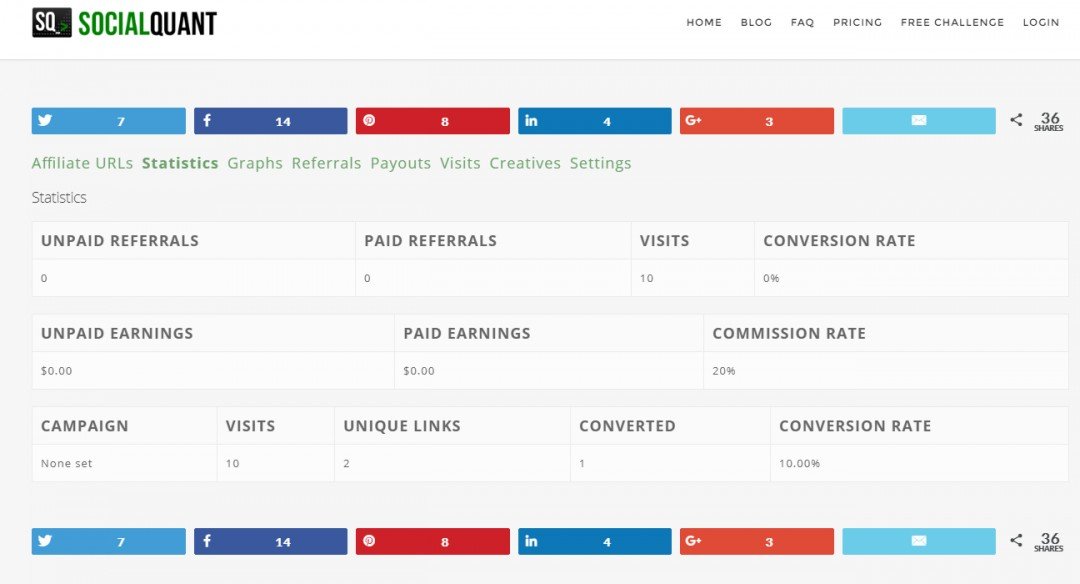Viewport: 1080px width, 584px height.
Task: Share on Twitter using bottom share bar
Action: 108,541
